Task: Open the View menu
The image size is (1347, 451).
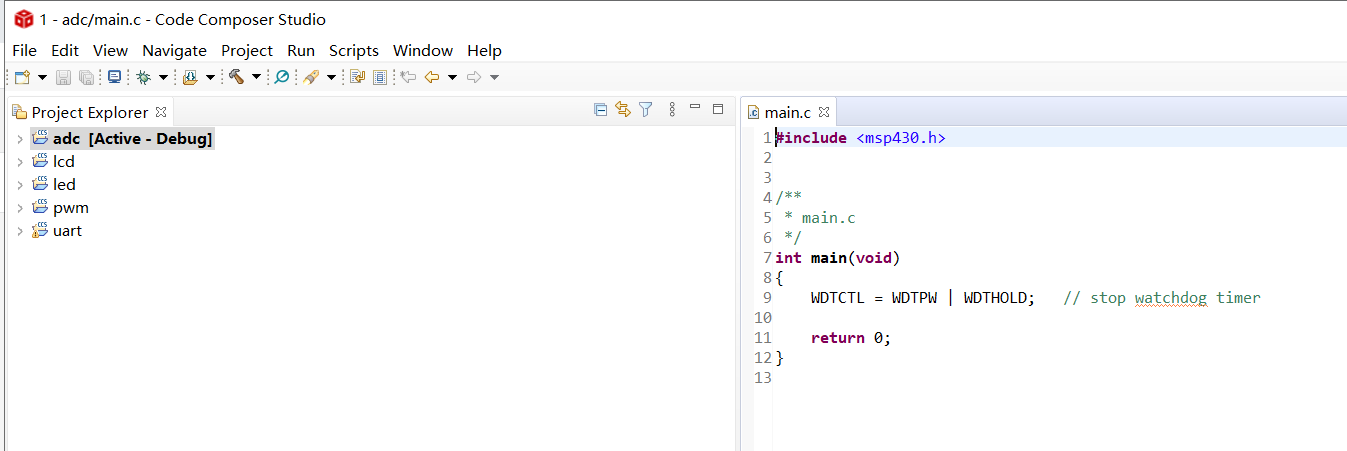Action: pos(110,50)
